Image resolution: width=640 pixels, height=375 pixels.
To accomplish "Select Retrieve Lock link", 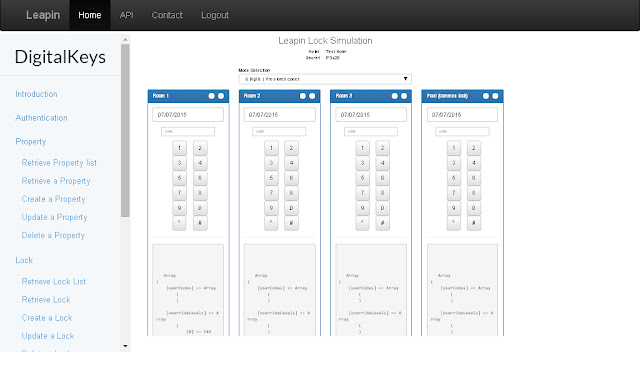I will point(46,300).
